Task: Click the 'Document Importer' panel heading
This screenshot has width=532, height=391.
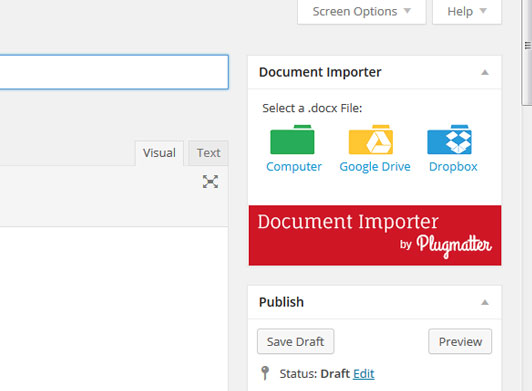Action: tap(320, 72)
